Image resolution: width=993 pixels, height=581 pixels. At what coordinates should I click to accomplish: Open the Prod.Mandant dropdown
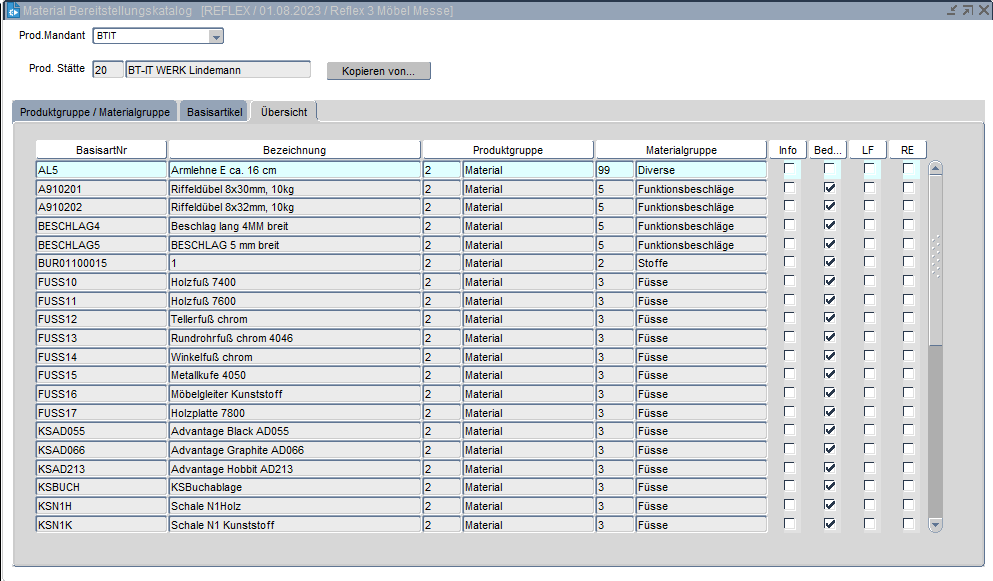point(215,37)
